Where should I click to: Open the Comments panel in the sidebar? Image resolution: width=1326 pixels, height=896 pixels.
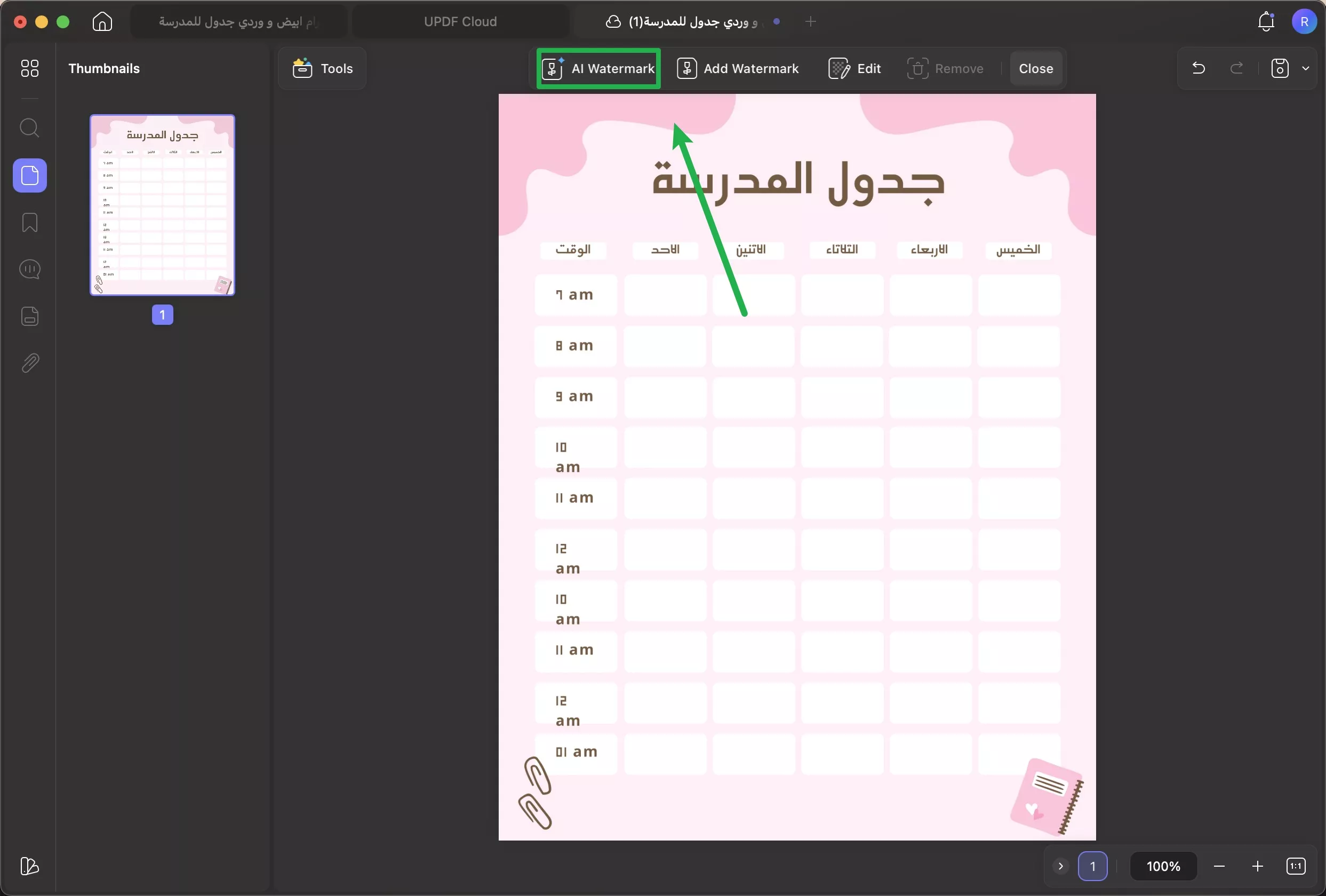(x=29, y=269)
